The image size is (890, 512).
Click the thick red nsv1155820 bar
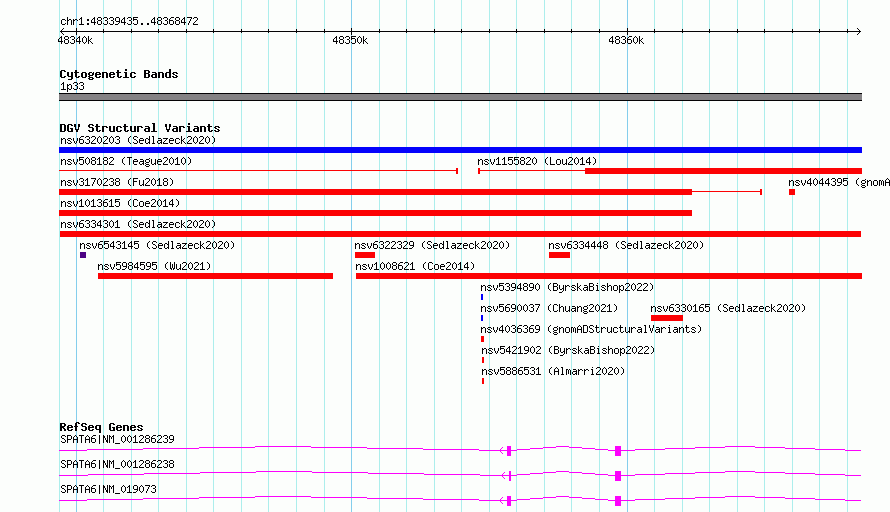[x=723, y=171]
